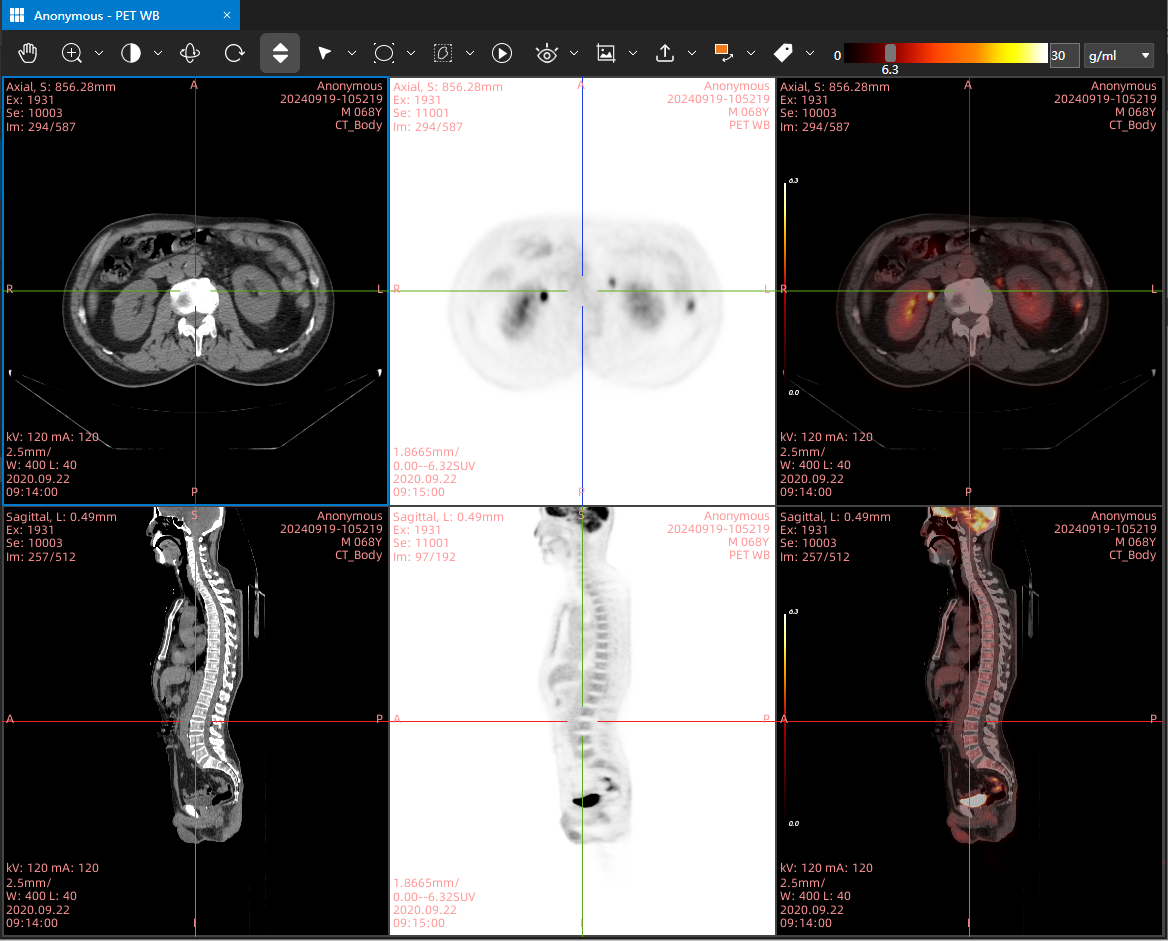The image size is (1168, 941).
Task: Edit the maximum SUV value field
Action: pyautogui.click(x=1064, y=55)
